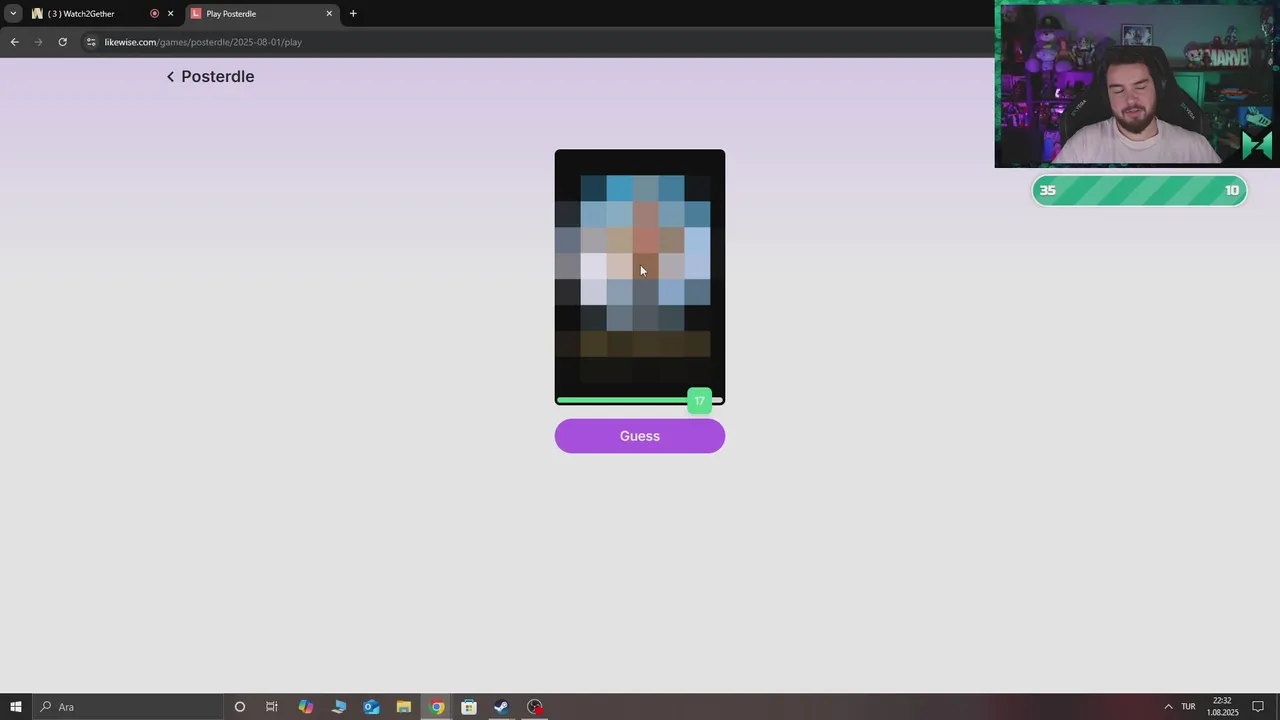The image size is (1280, 720).
Task: Click the 35 score on green bar
Action: [1048, 190]
